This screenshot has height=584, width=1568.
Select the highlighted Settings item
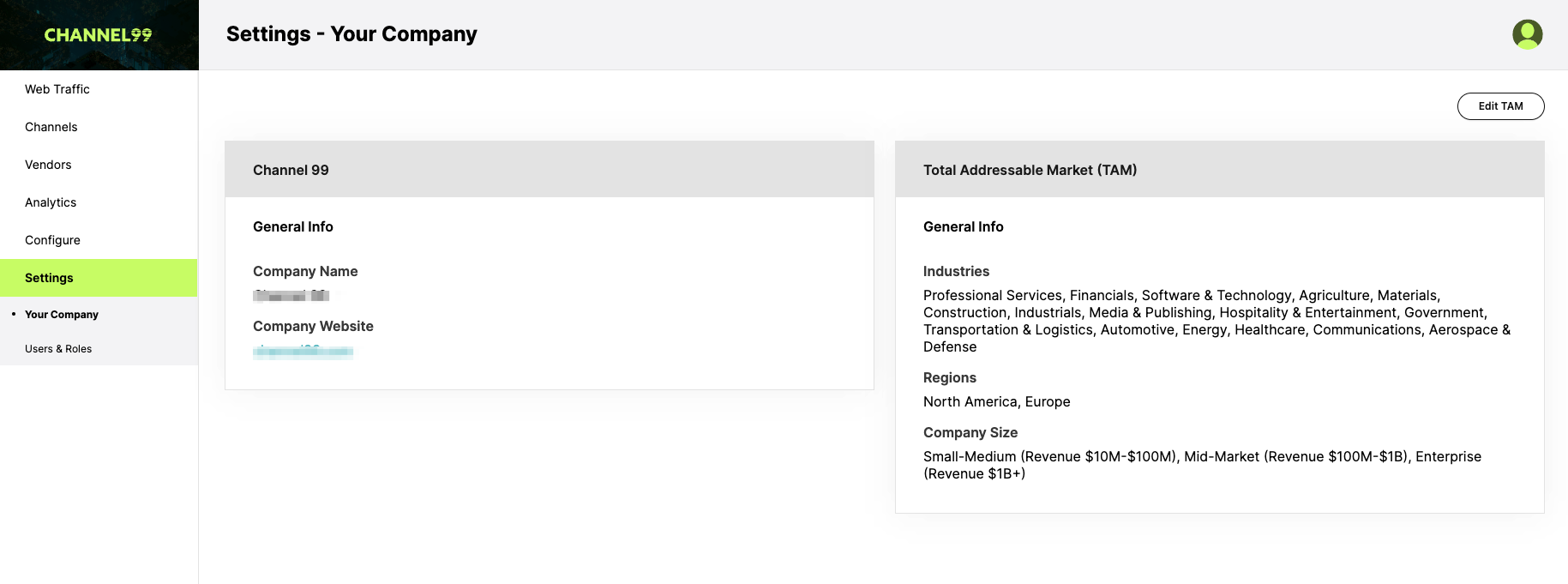click(99, 278)
